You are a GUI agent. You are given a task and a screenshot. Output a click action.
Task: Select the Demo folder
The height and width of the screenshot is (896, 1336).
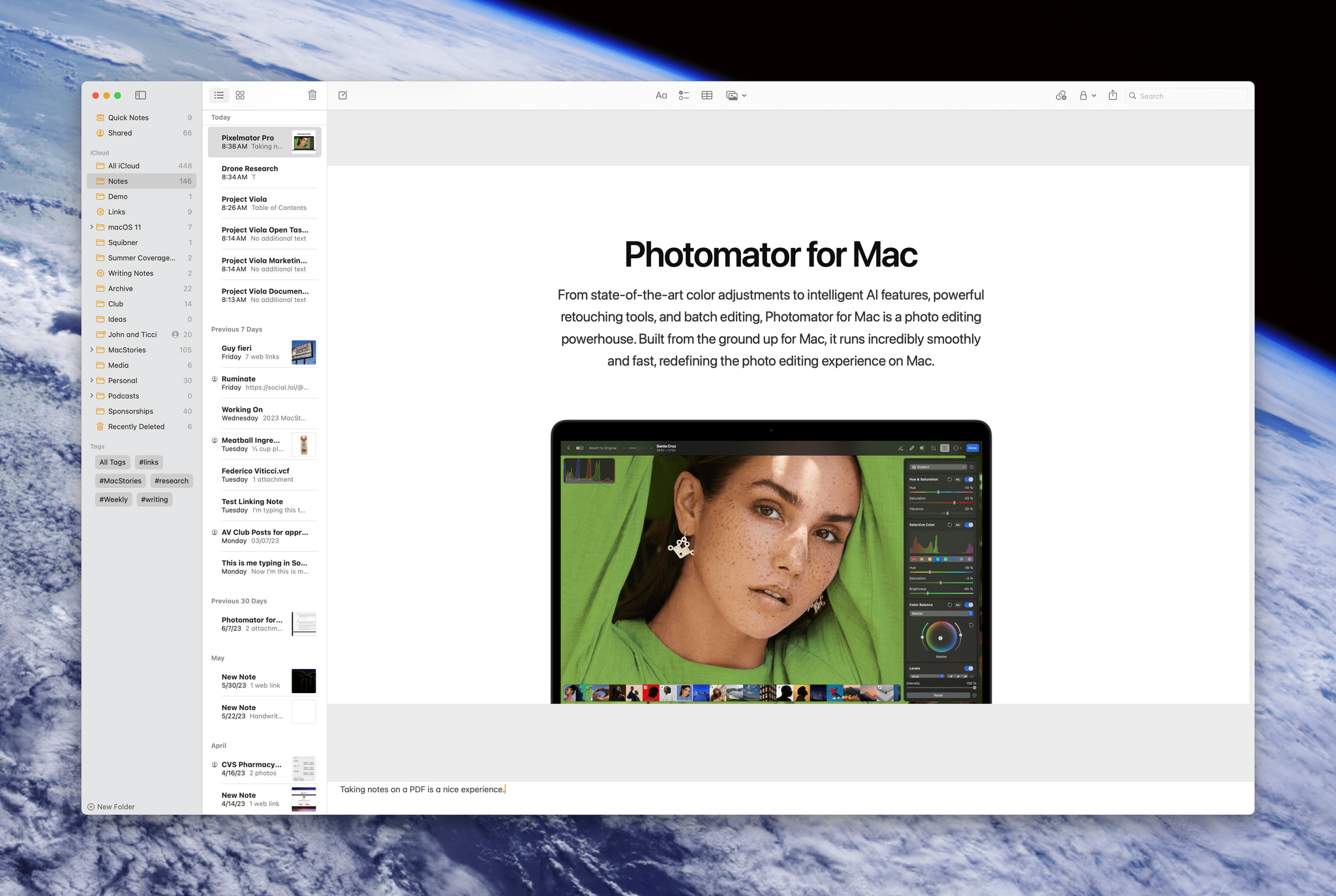coord(142,197)
